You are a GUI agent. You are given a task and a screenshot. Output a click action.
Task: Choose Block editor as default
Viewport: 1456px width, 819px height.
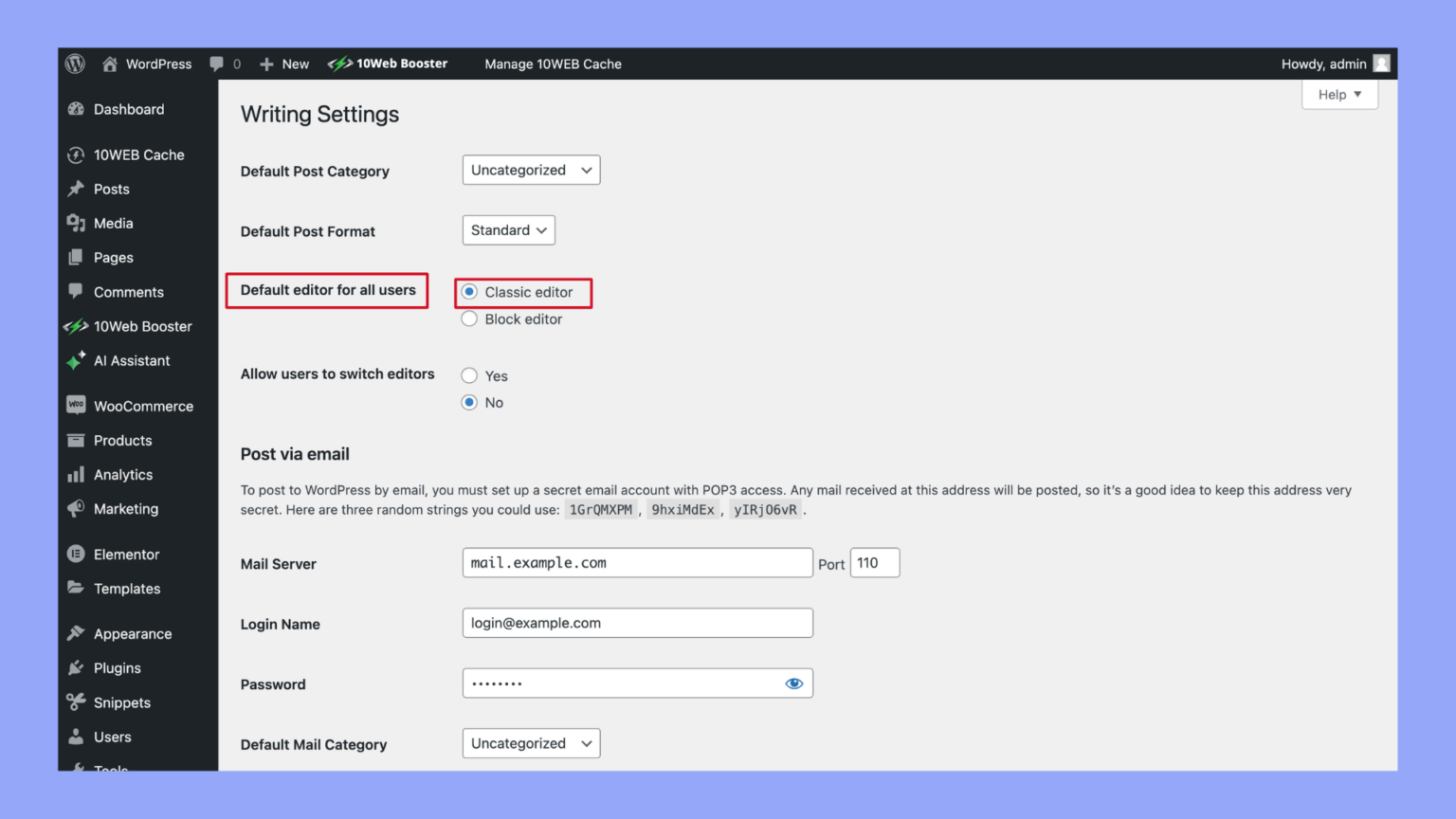click(469, 318)
